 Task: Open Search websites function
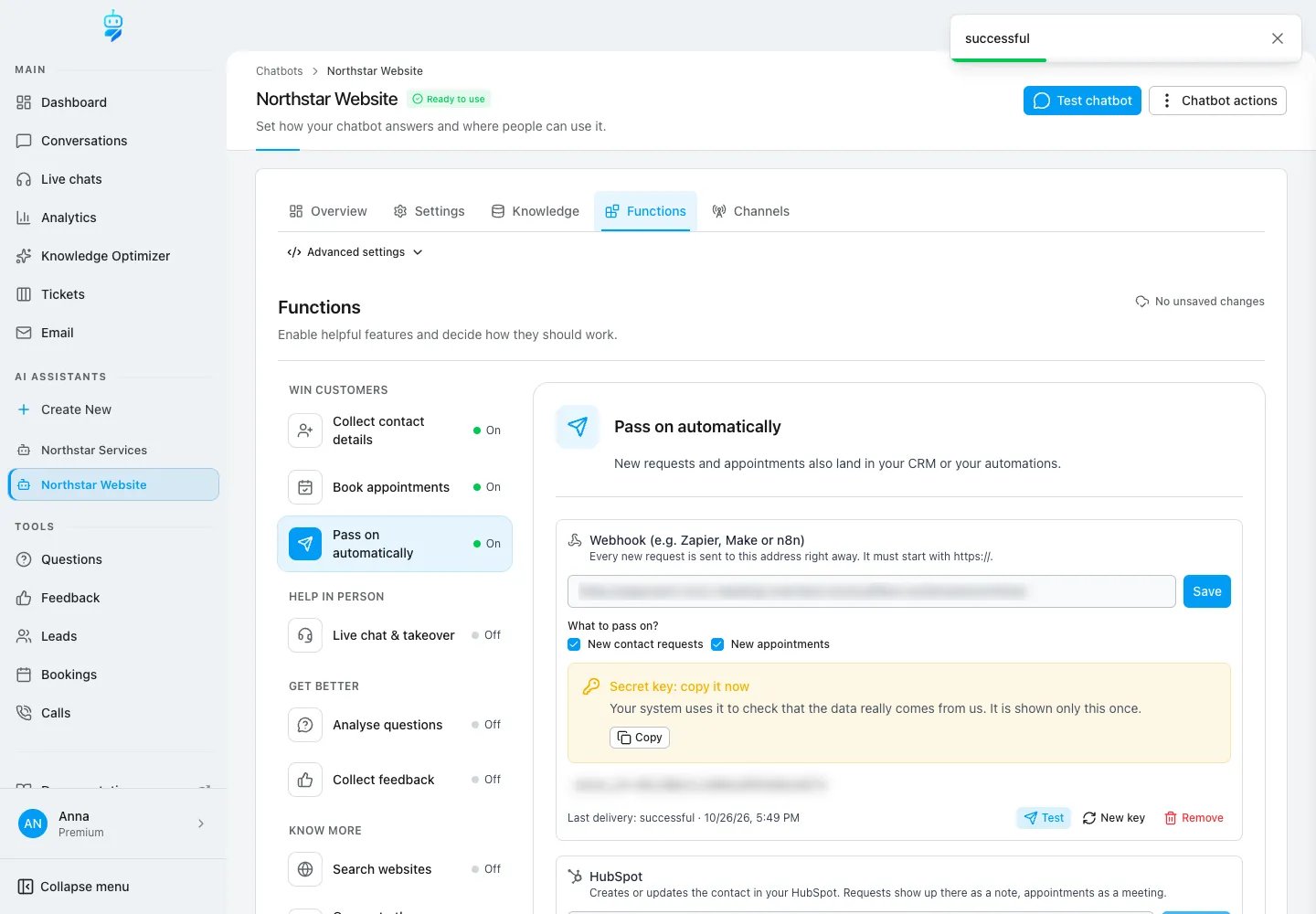[x=395, y=869]
